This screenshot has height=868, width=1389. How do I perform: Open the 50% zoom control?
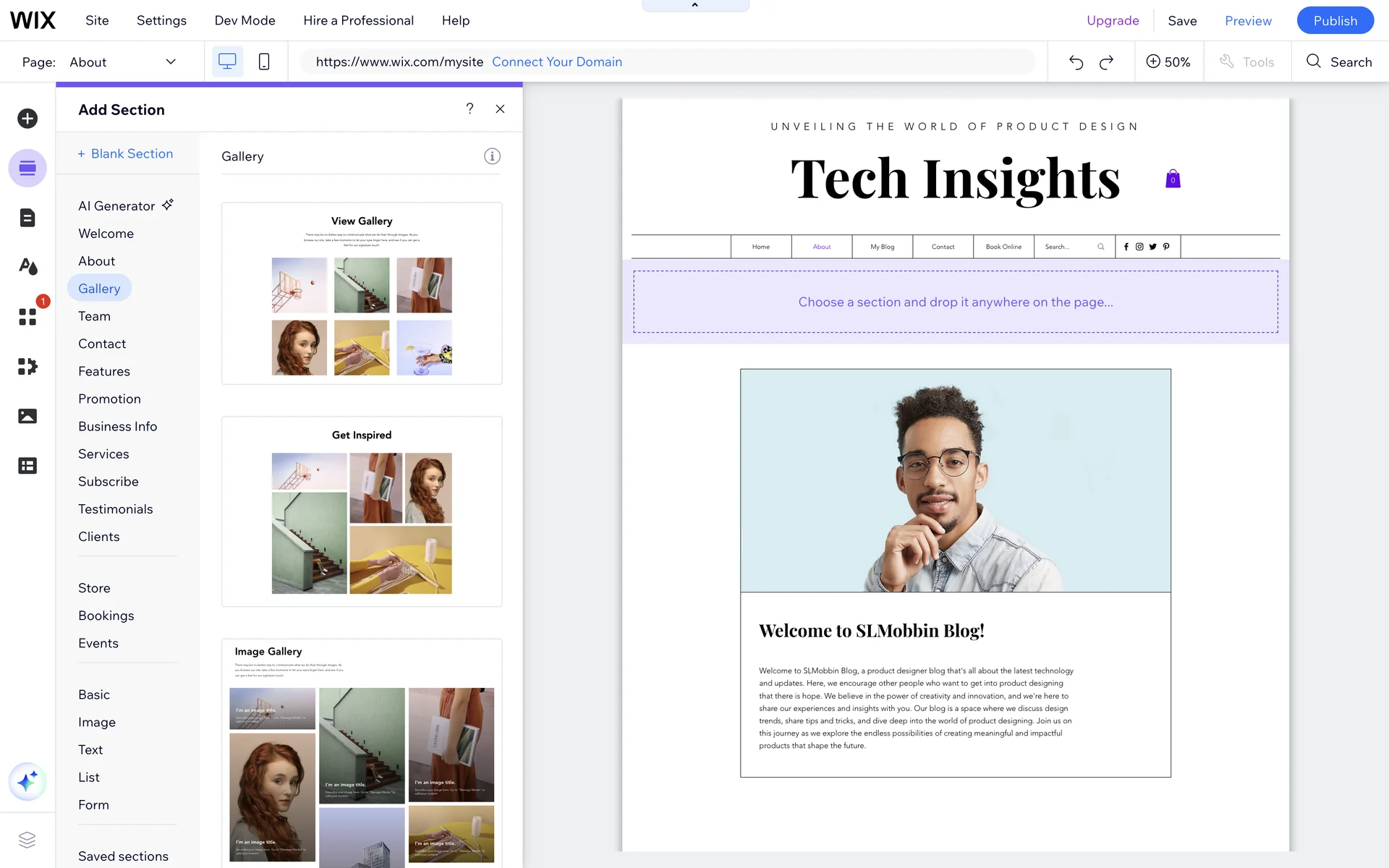coord(1168,61)
